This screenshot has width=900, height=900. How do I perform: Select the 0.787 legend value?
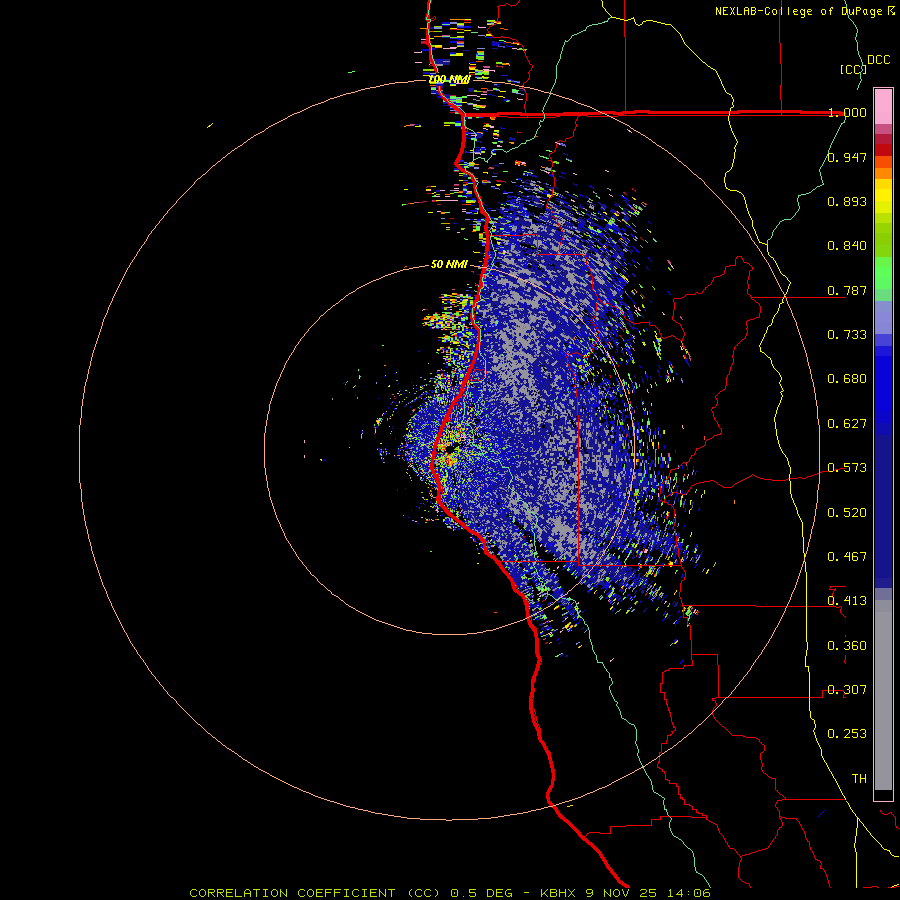[847, 290]
